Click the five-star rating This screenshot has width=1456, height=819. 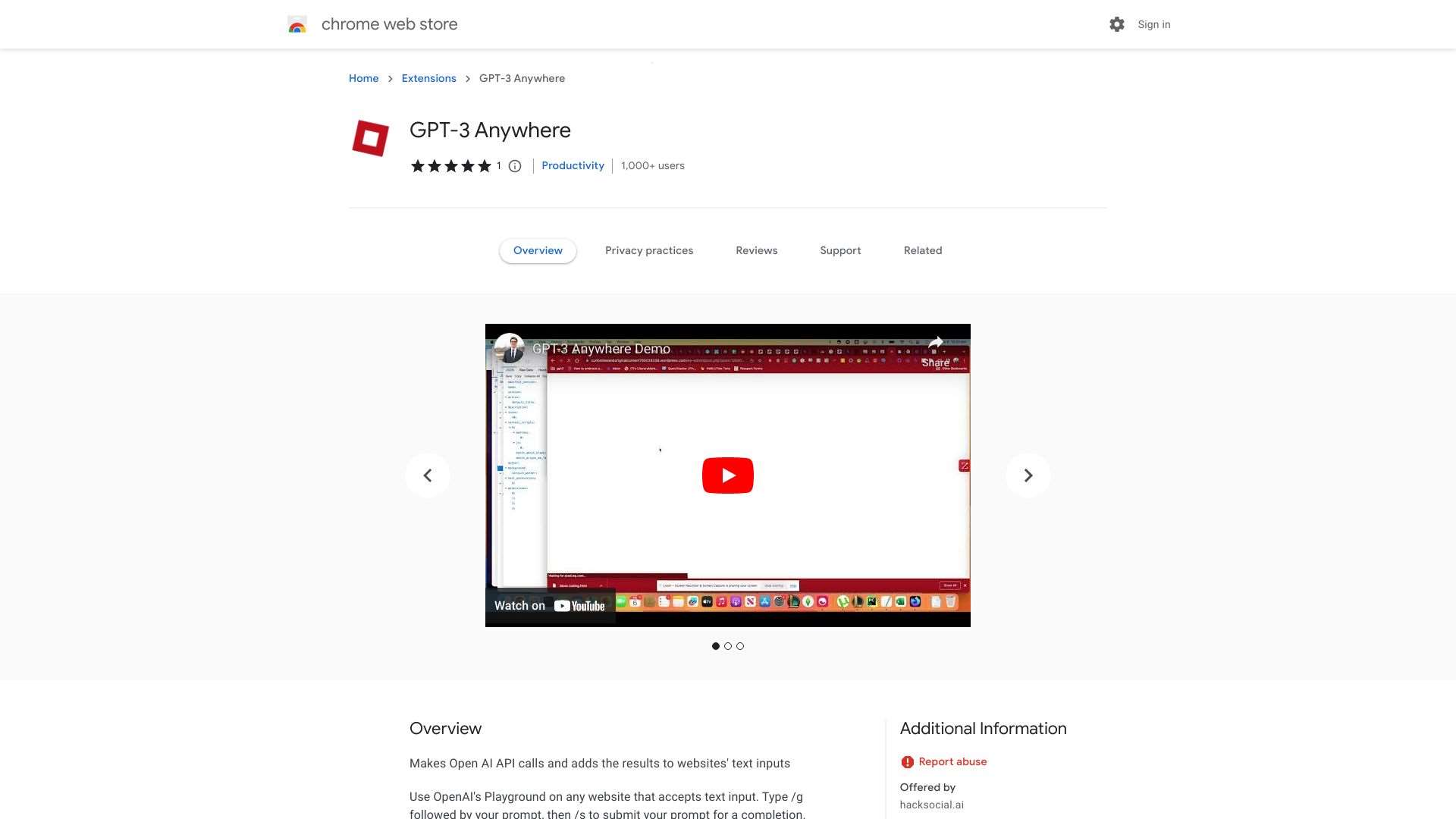point(451,166)
